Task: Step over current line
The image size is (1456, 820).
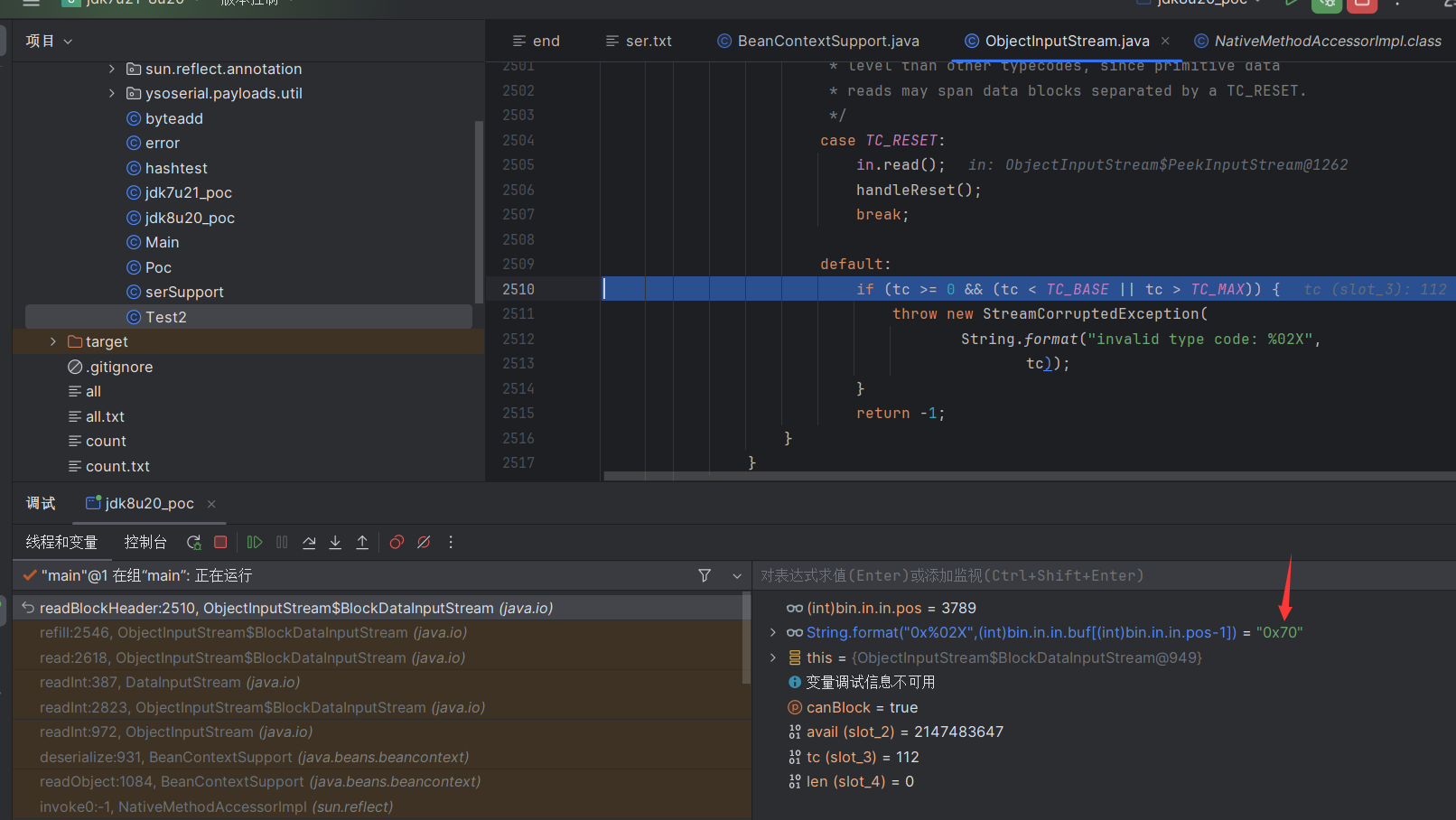Action: click(x=309, y=542)
